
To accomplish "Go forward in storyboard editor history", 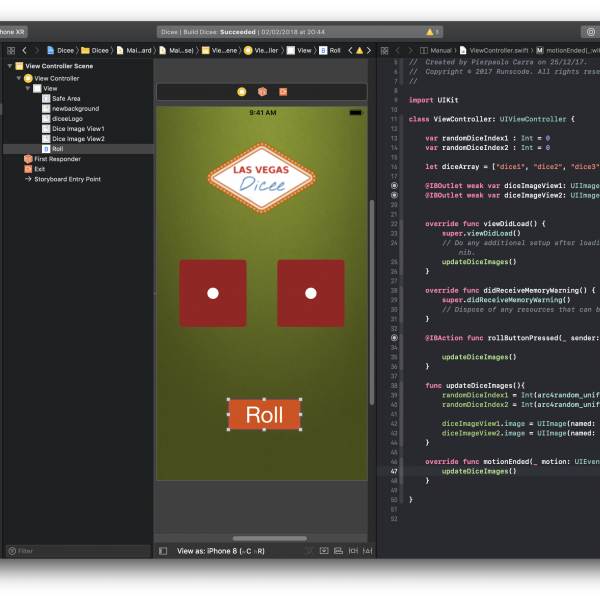I will (37, 51).
